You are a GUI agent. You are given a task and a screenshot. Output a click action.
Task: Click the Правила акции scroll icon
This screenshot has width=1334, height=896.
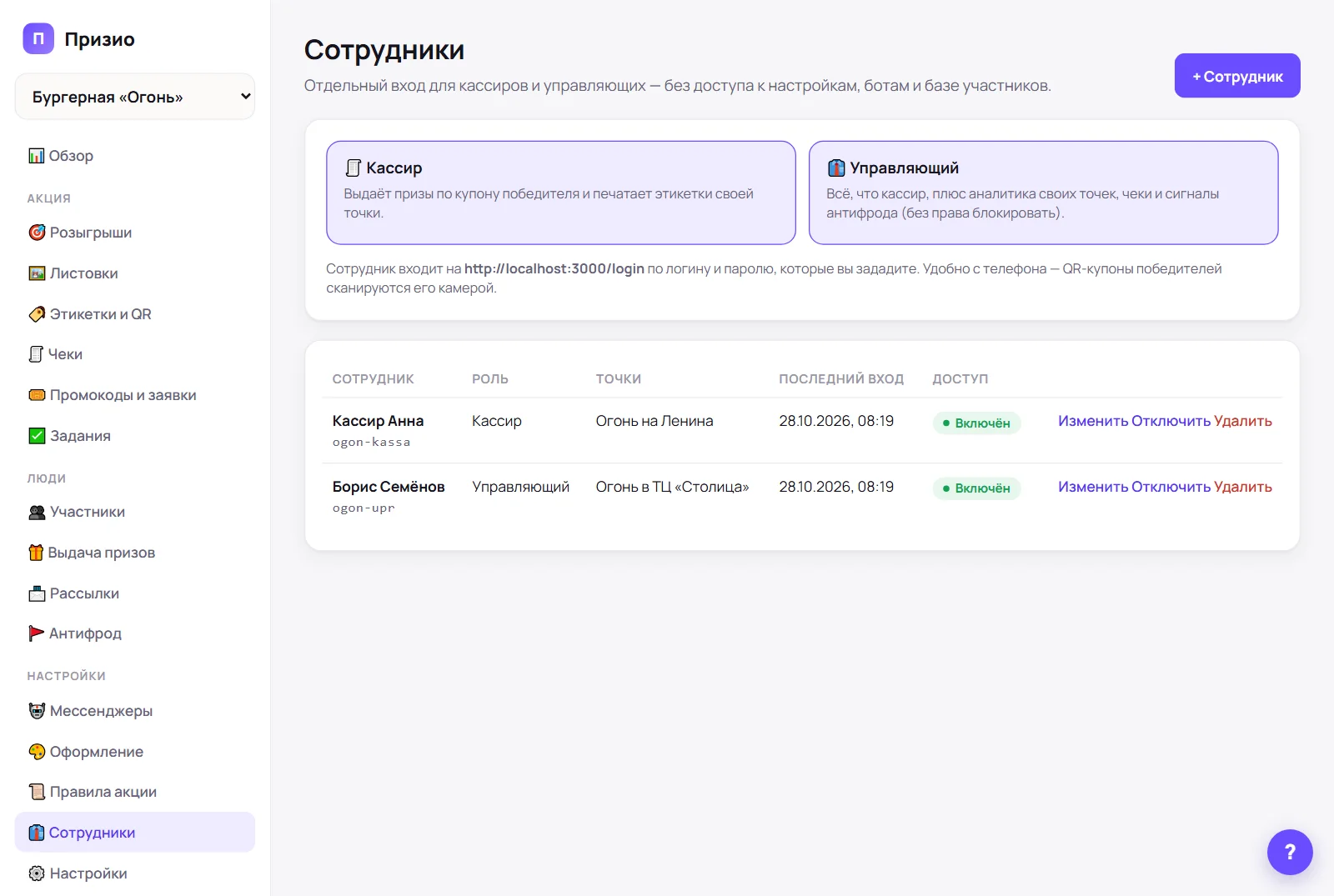(x=37, y=792)
